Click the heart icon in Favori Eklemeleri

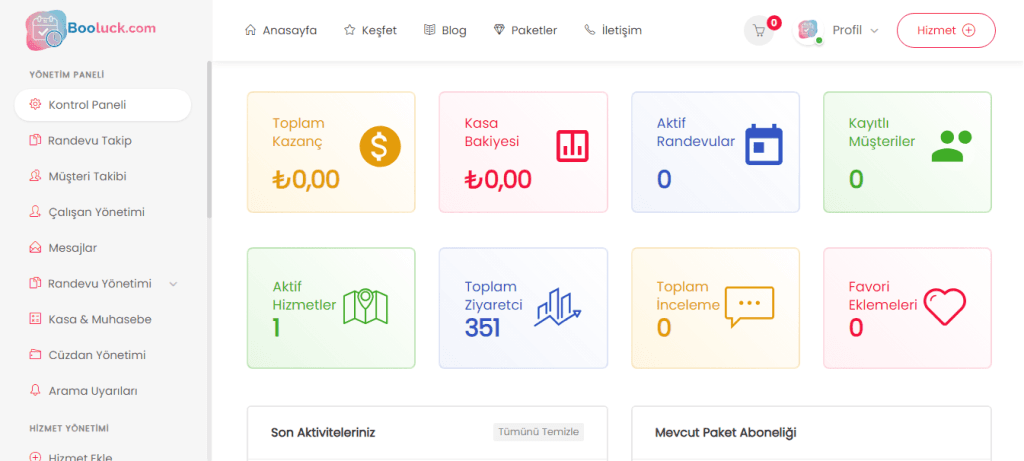click(x=944, y=307)
